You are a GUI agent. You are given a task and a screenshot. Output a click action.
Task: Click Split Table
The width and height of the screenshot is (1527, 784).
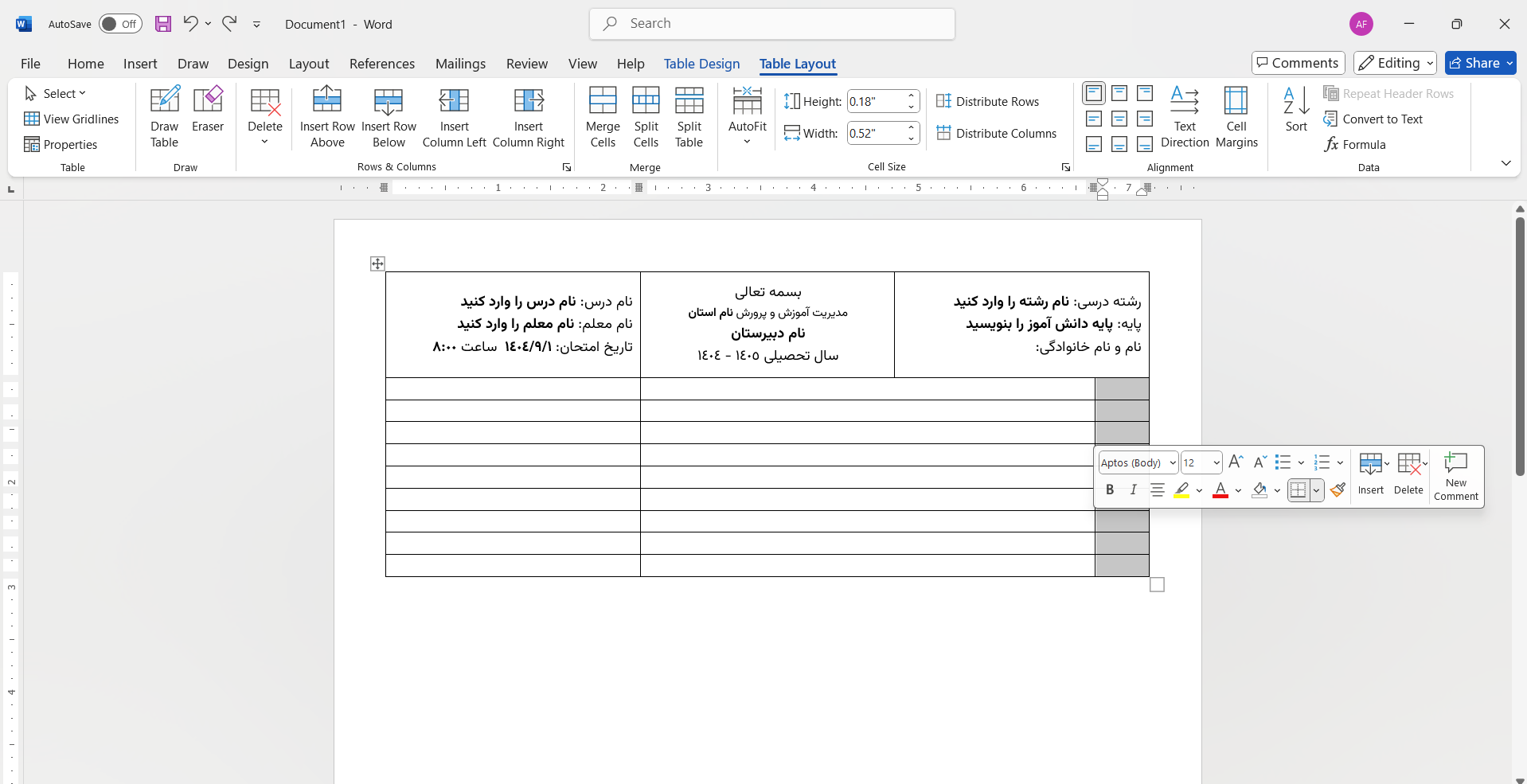[689, 117]
